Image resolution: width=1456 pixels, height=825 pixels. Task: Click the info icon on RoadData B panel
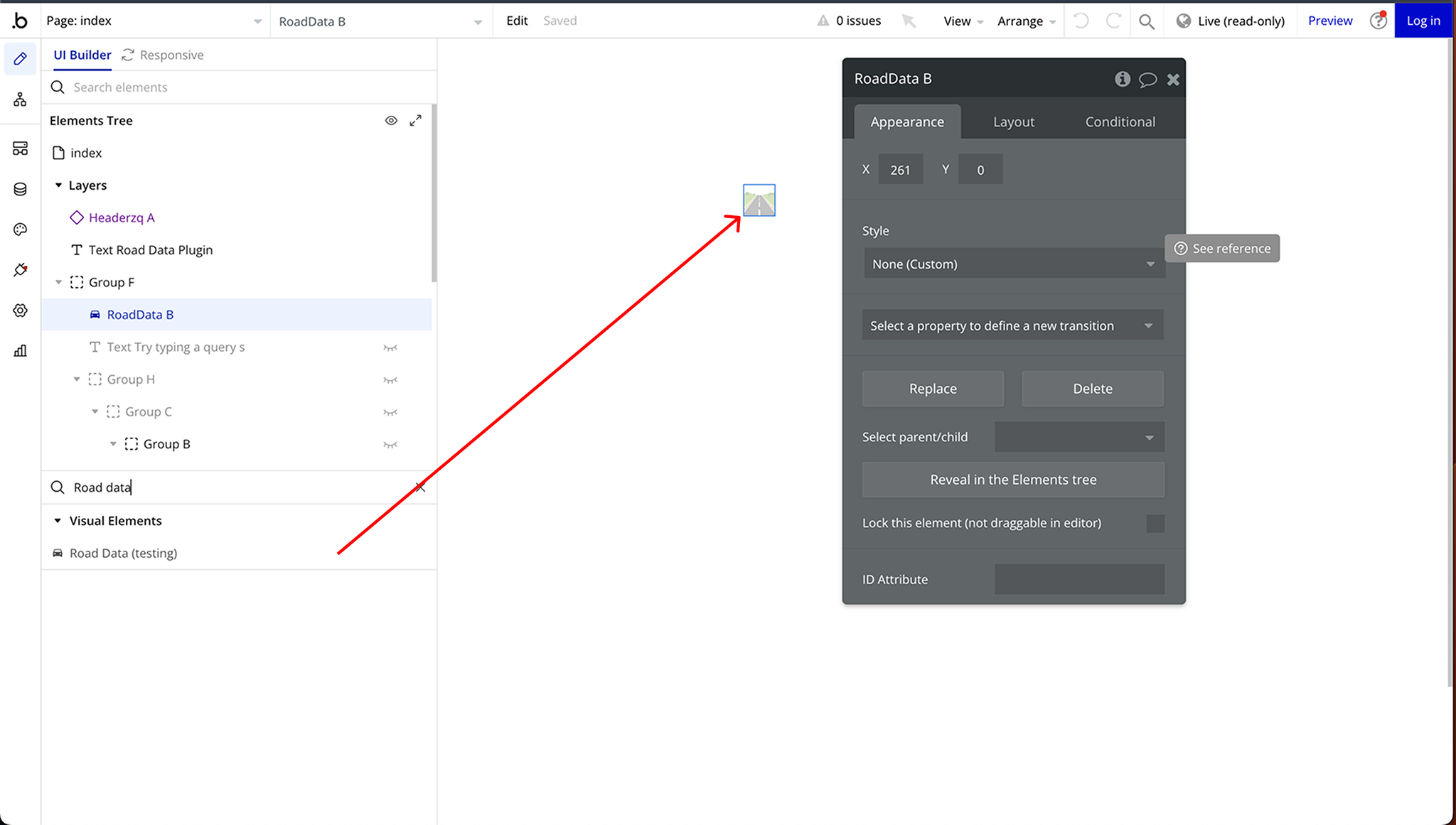1123,78
